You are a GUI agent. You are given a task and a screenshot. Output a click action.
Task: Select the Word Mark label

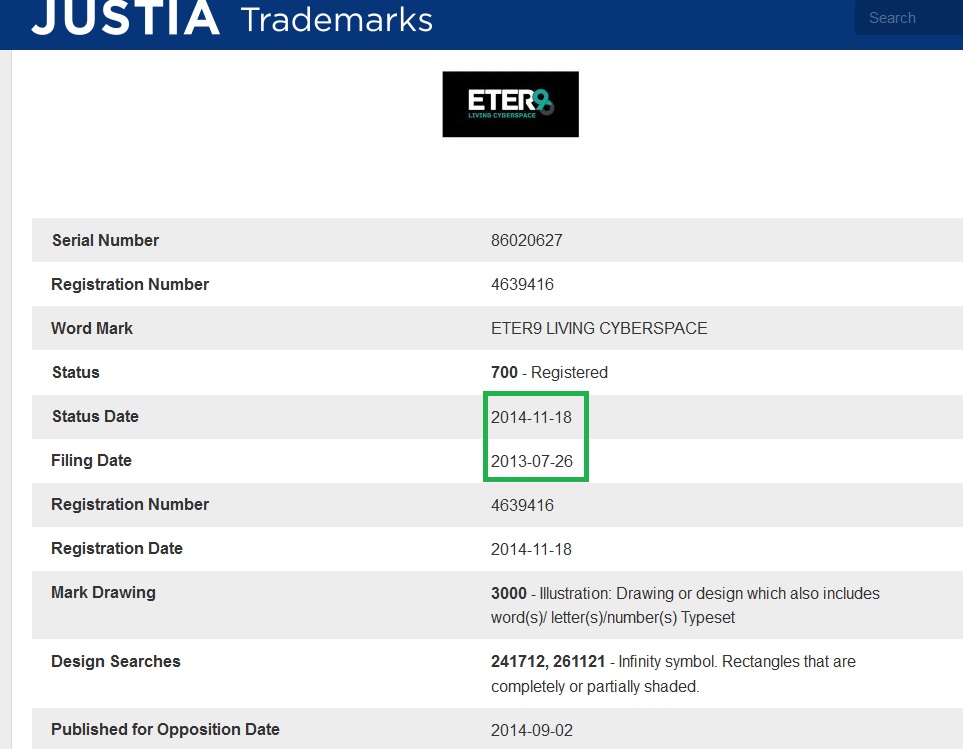click(x=92, y=328)
